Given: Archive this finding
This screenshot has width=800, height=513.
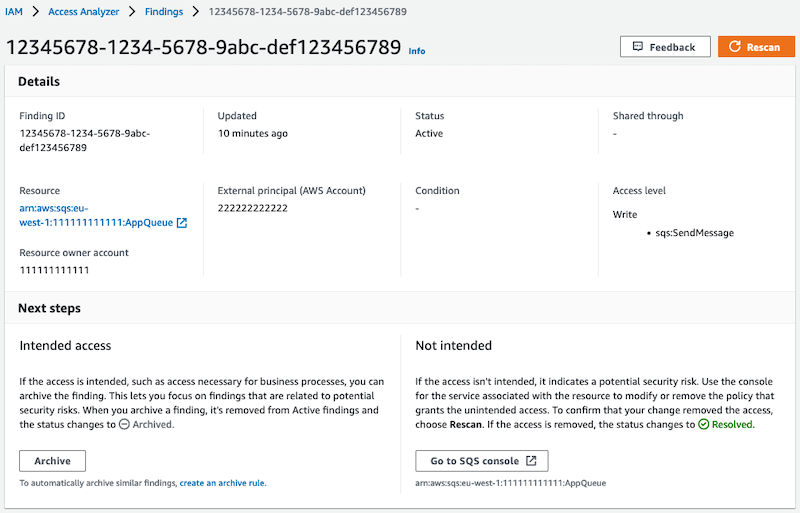Looking at the screenshot, I should (53, 461).
